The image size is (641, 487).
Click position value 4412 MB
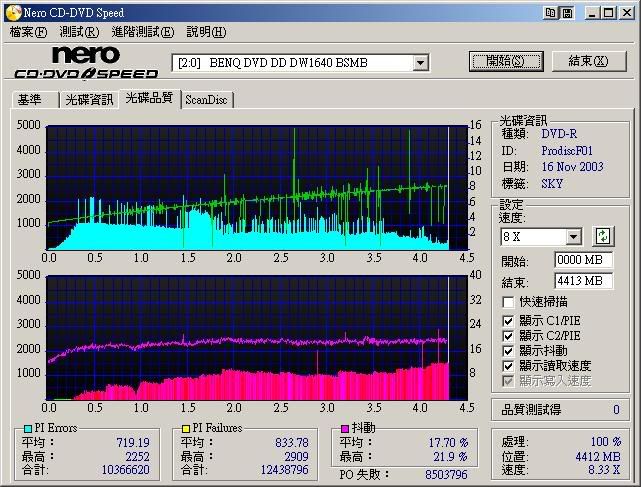coord(598,456)
